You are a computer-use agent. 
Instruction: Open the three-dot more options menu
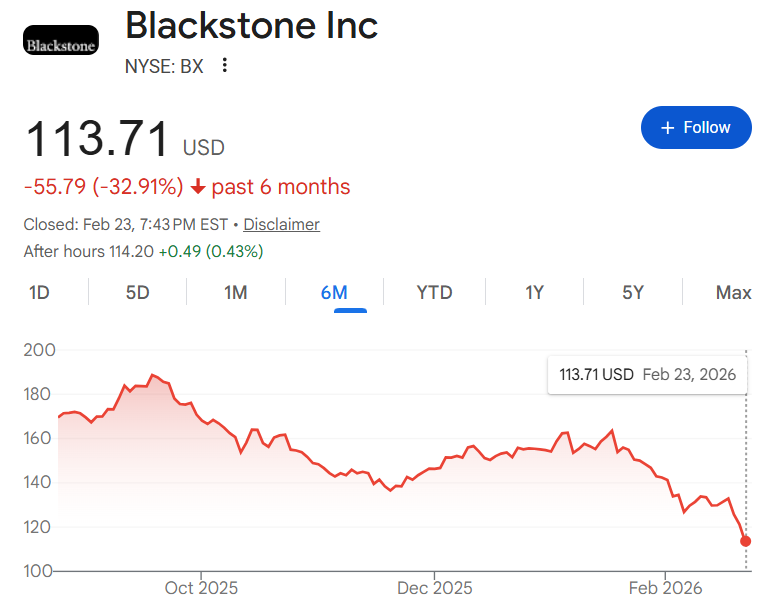click(225, 66)
